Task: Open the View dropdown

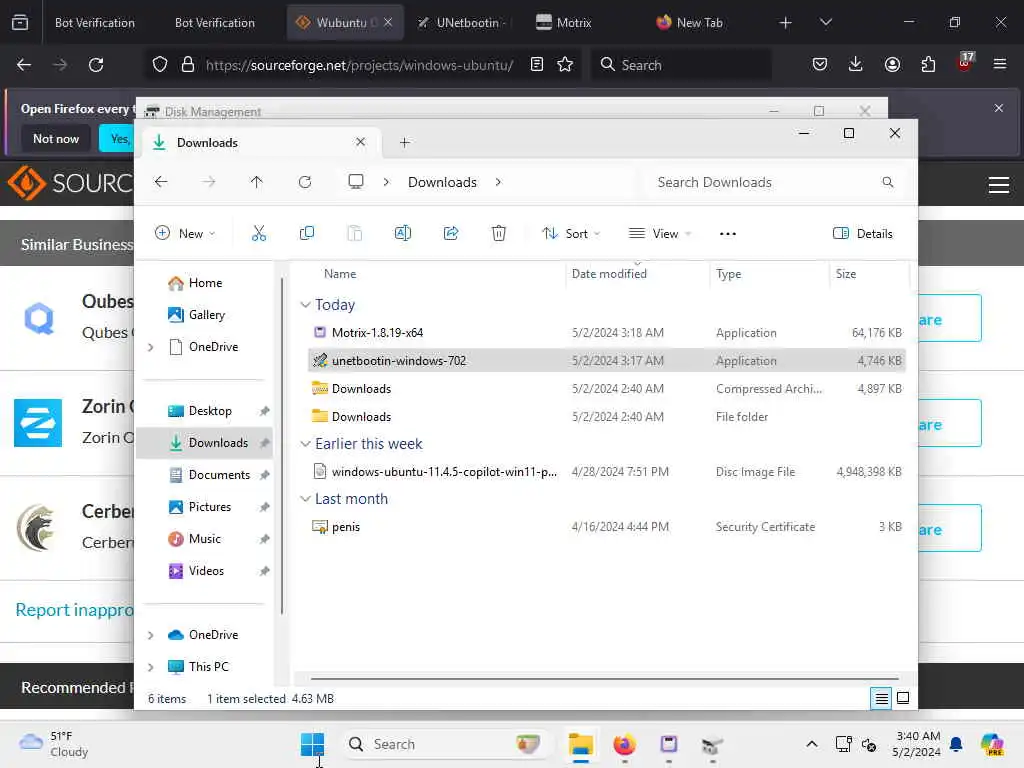Action: coord(660,233)
